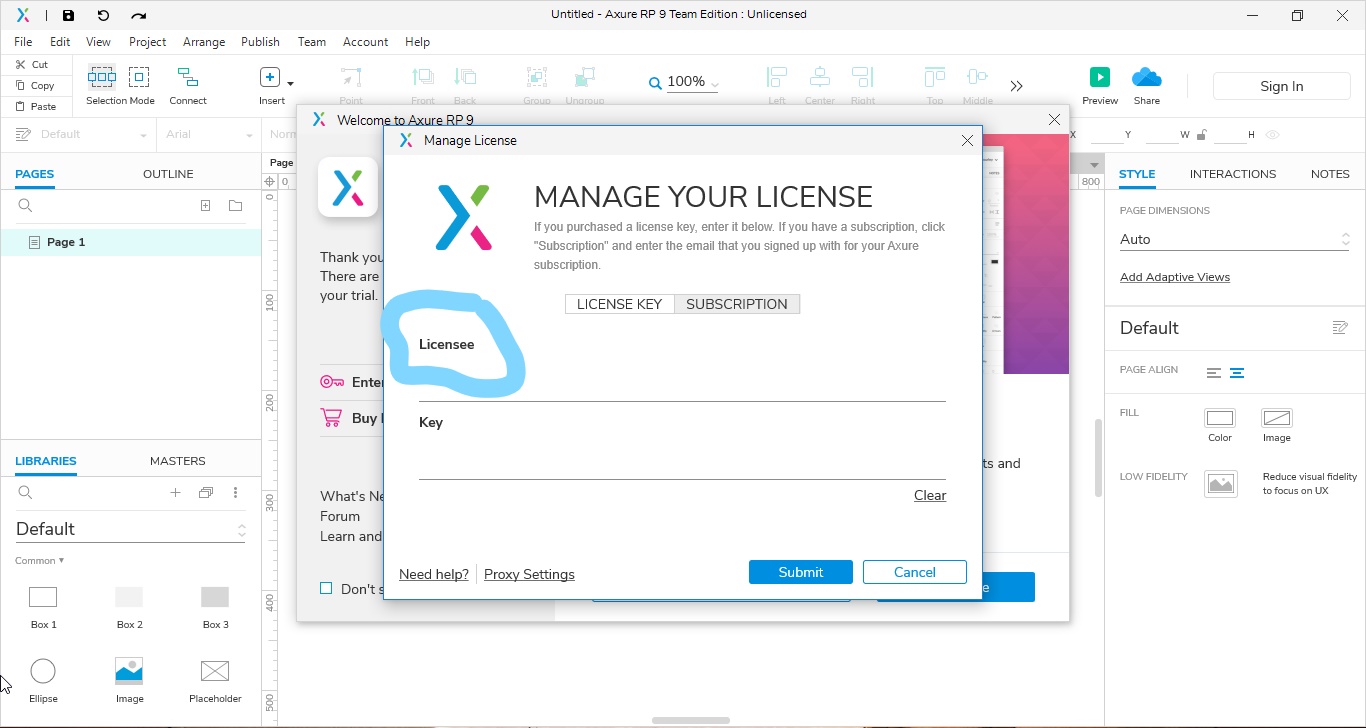The image size is (1366, 728).
Task: Click the Paste tool
Action: (x=35, y=106)
